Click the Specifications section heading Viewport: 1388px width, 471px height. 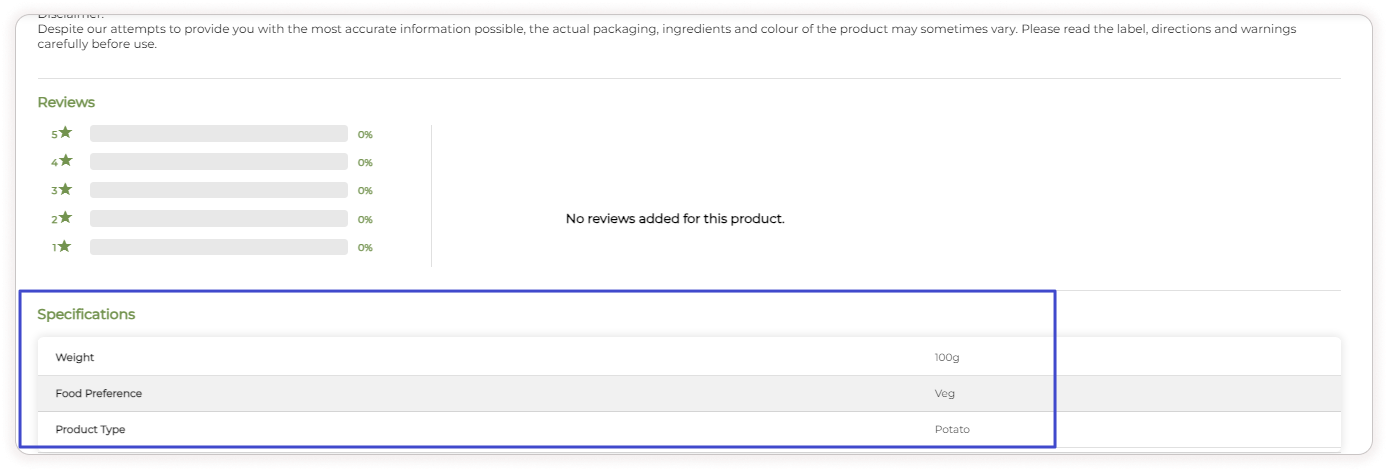86,314
